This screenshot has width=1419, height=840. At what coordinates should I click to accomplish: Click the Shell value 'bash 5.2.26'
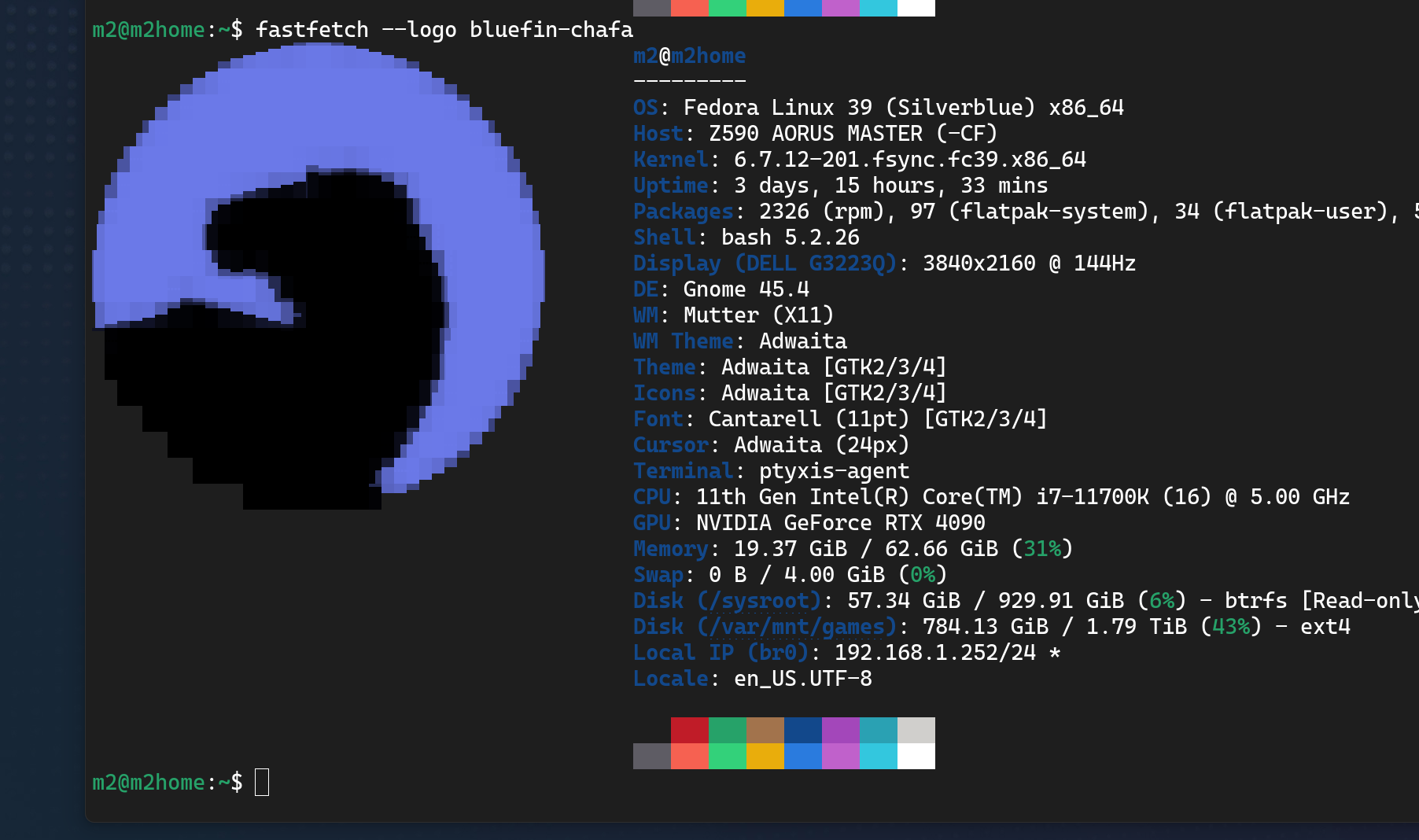coord(791,238)
